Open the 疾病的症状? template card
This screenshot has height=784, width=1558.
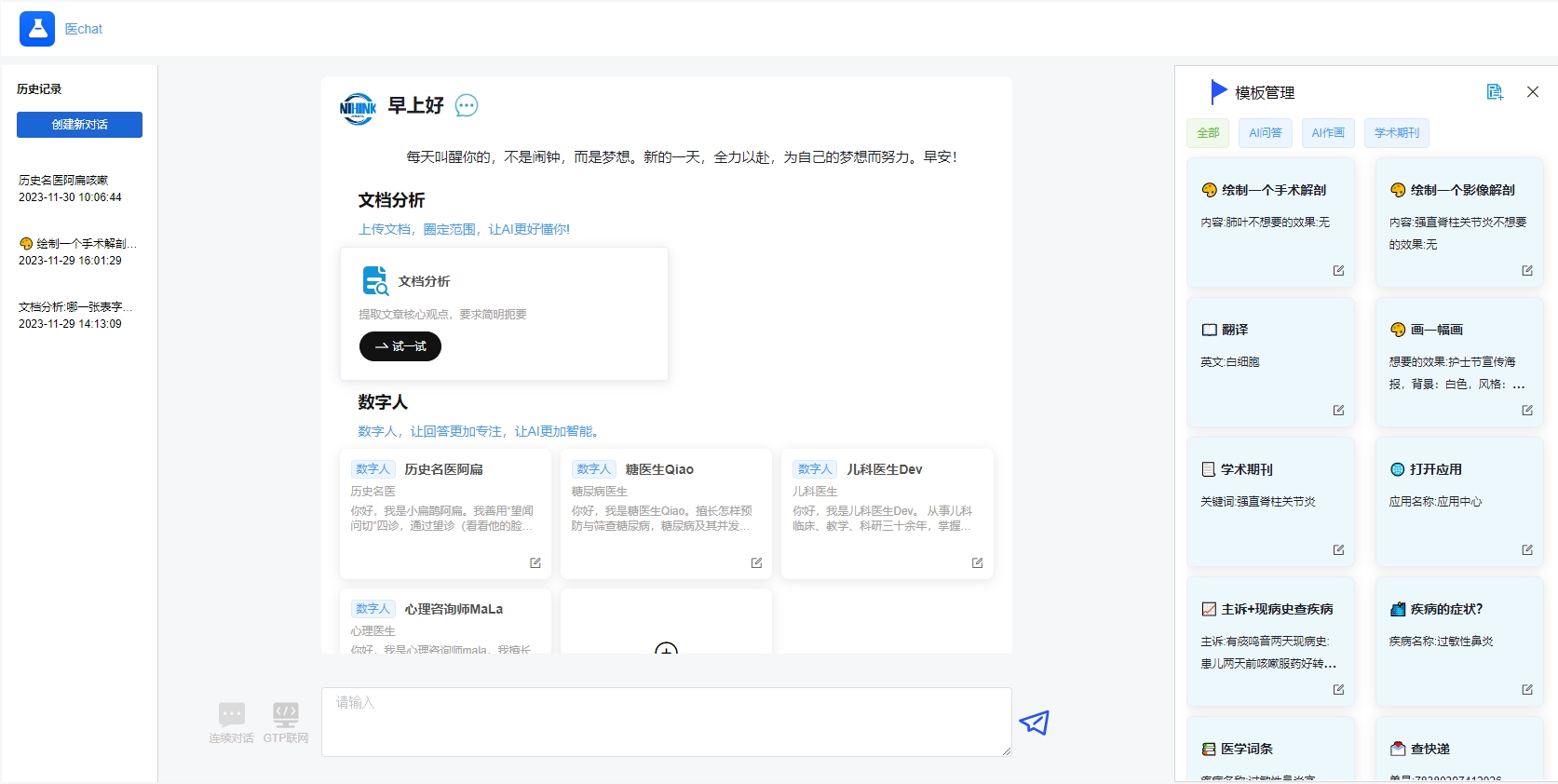[1459, 642]
